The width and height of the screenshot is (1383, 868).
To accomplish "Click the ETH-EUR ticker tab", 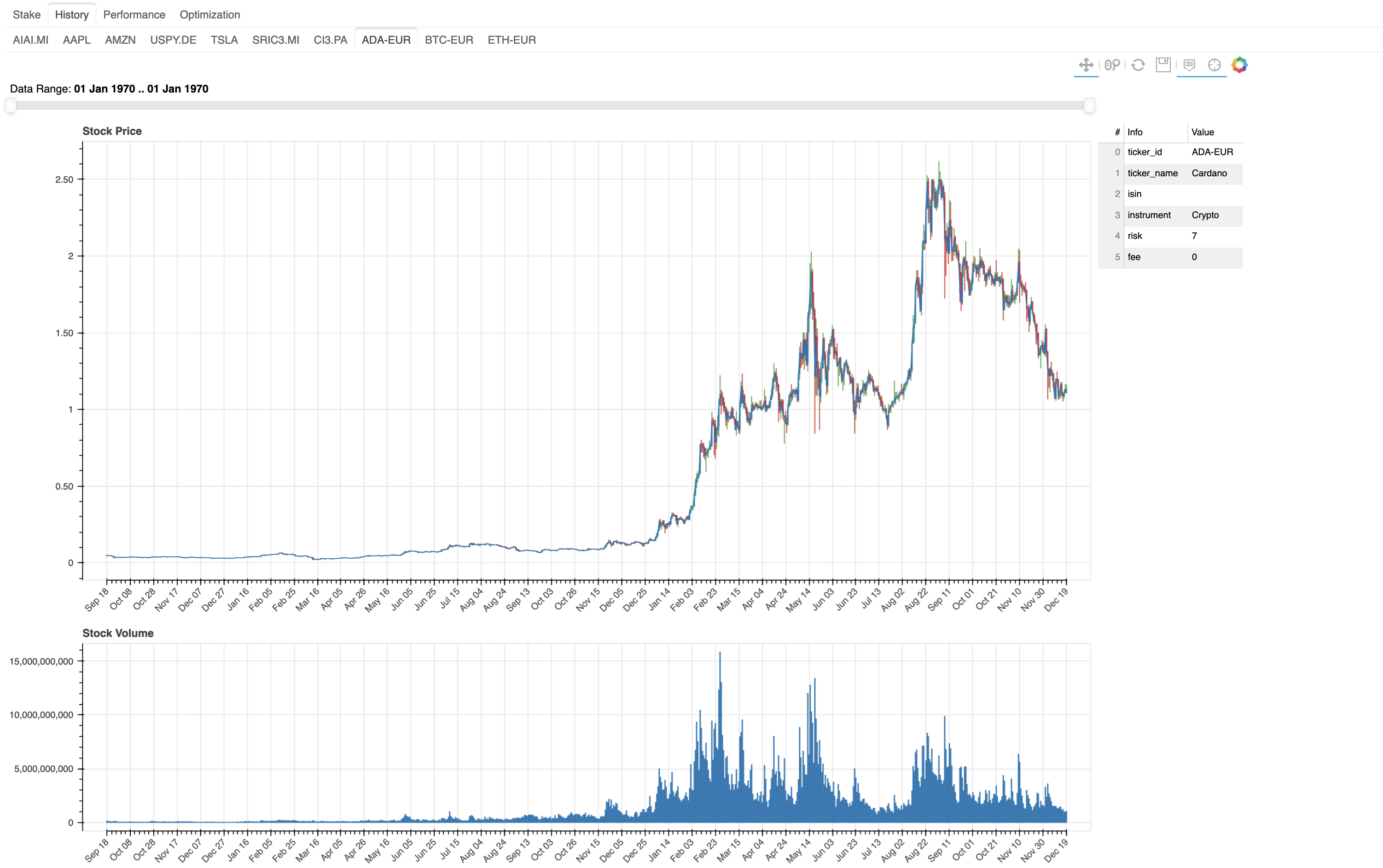I will 511,40.
